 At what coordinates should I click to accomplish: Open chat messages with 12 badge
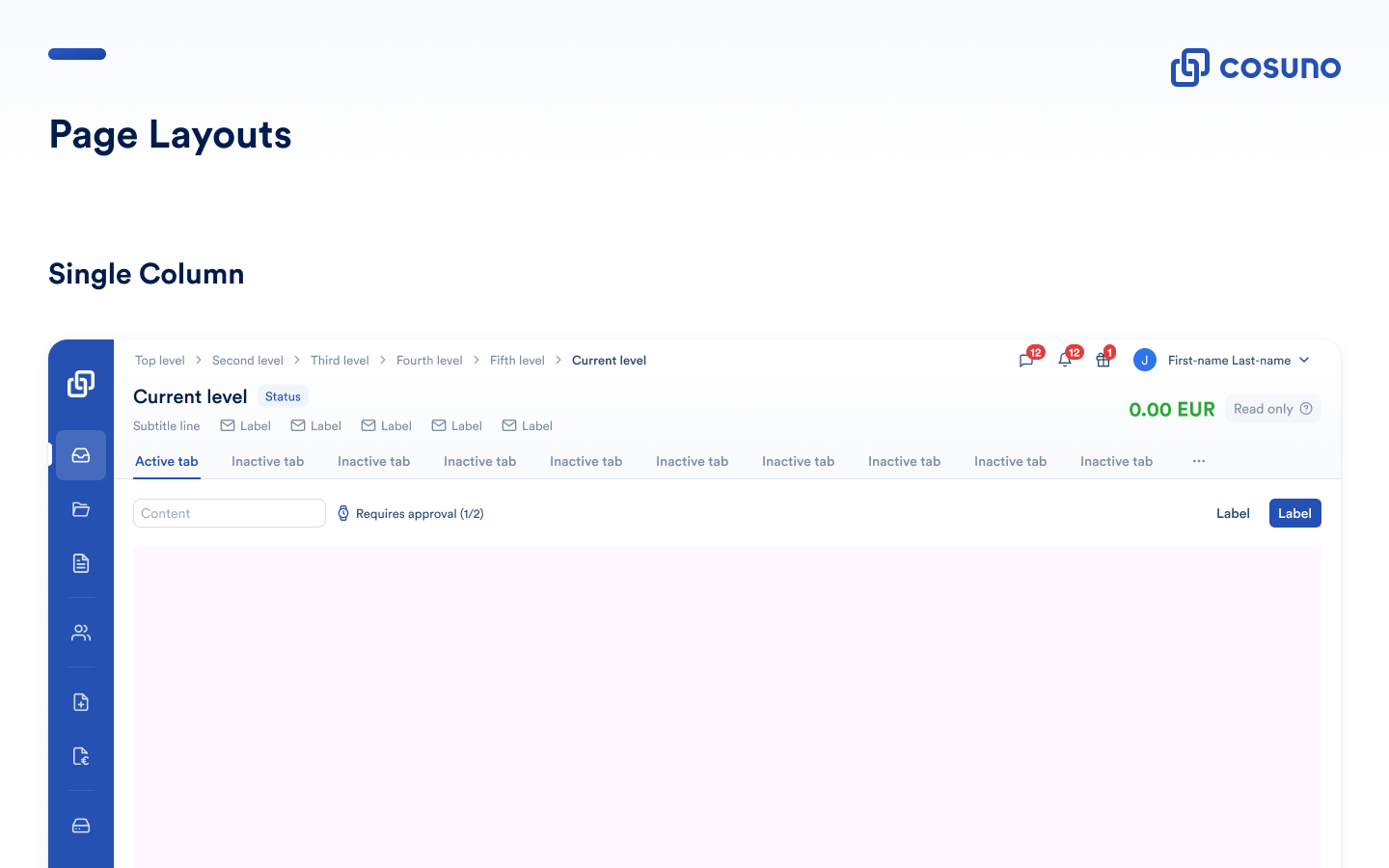point(1026,361)
